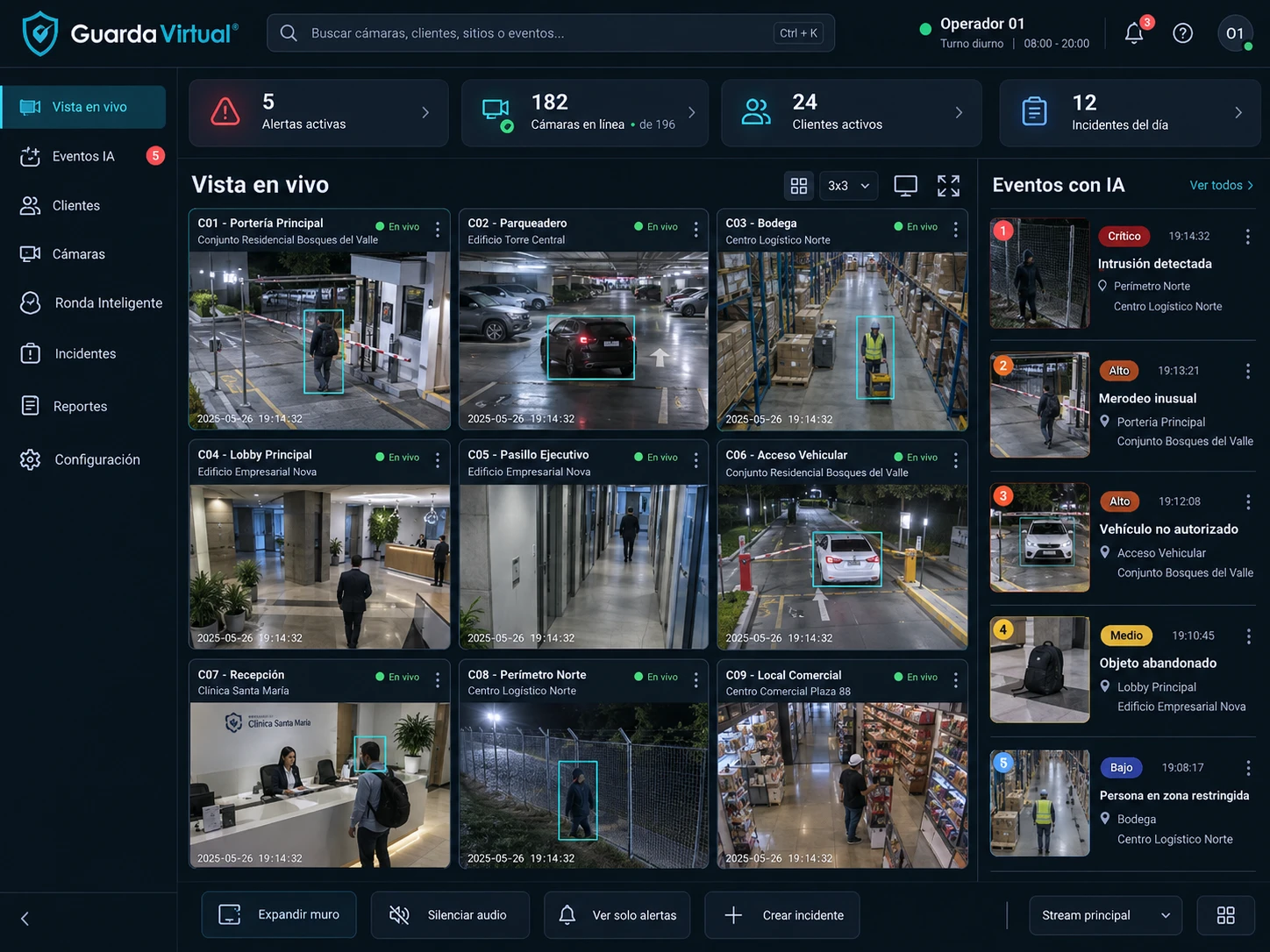Open the Intrusión detectada event thumbnail
The image size is (1270, 952).
(x=1040, y=274)
